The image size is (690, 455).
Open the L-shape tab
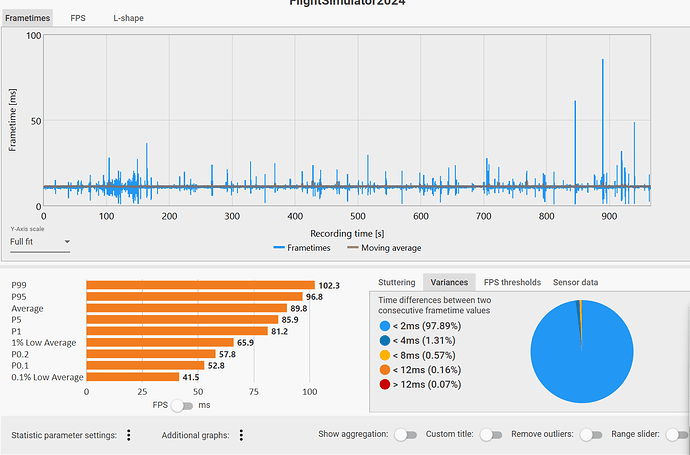[x=125, y=18]
